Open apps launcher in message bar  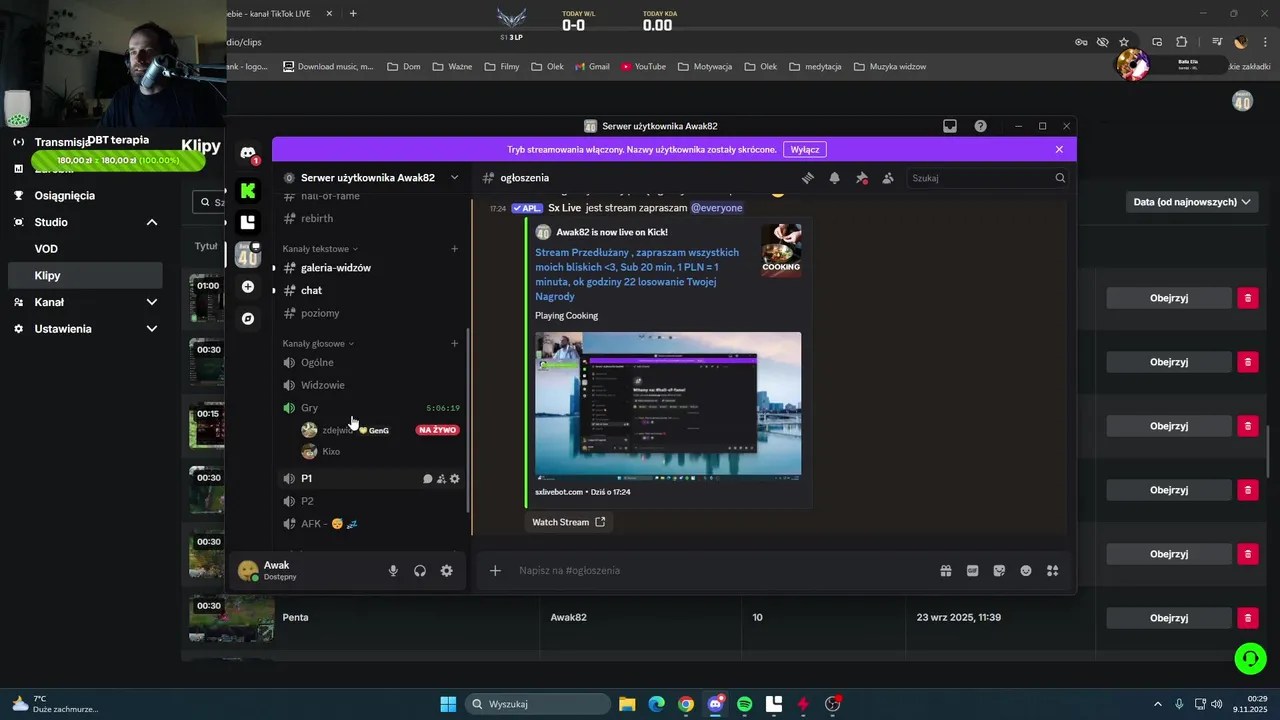(x=1052, y=571)
